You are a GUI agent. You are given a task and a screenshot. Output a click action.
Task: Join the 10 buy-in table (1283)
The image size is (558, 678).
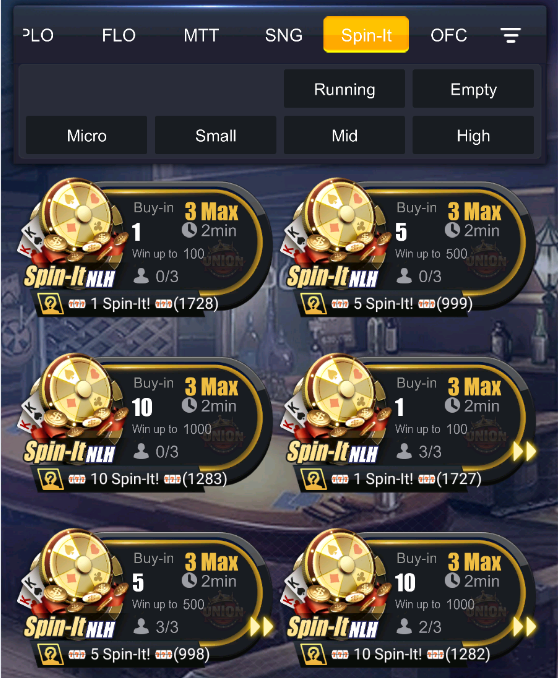(x=145, y=422)
